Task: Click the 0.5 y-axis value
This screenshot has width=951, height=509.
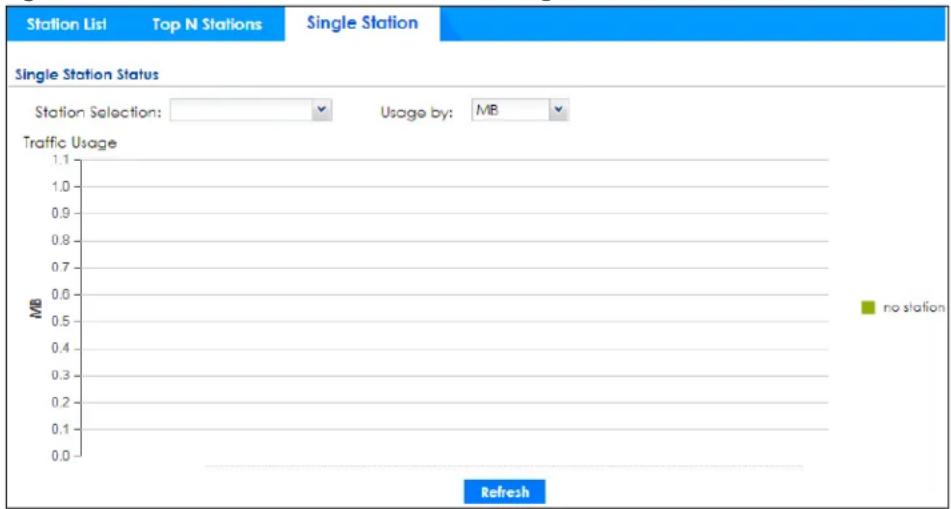Action: (x=62, y=322)
